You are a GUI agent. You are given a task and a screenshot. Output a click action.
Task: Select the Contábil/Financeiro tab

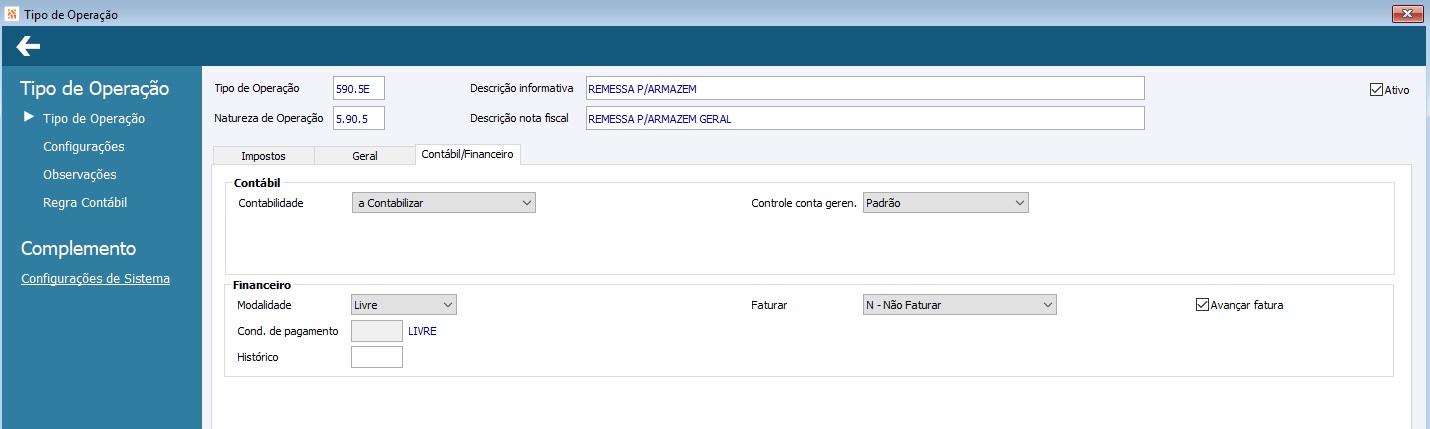(x=467, y=154)
